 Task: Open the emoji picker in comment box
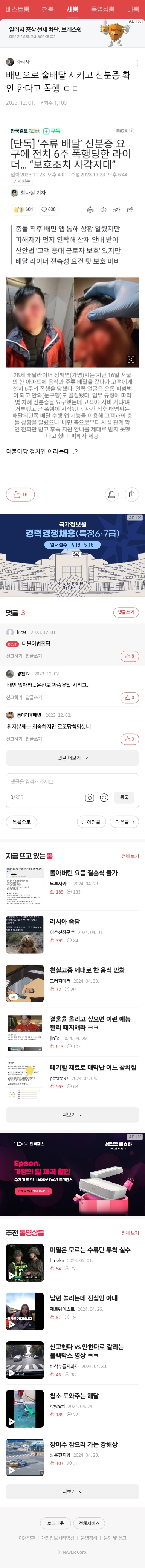click(104, 798)
